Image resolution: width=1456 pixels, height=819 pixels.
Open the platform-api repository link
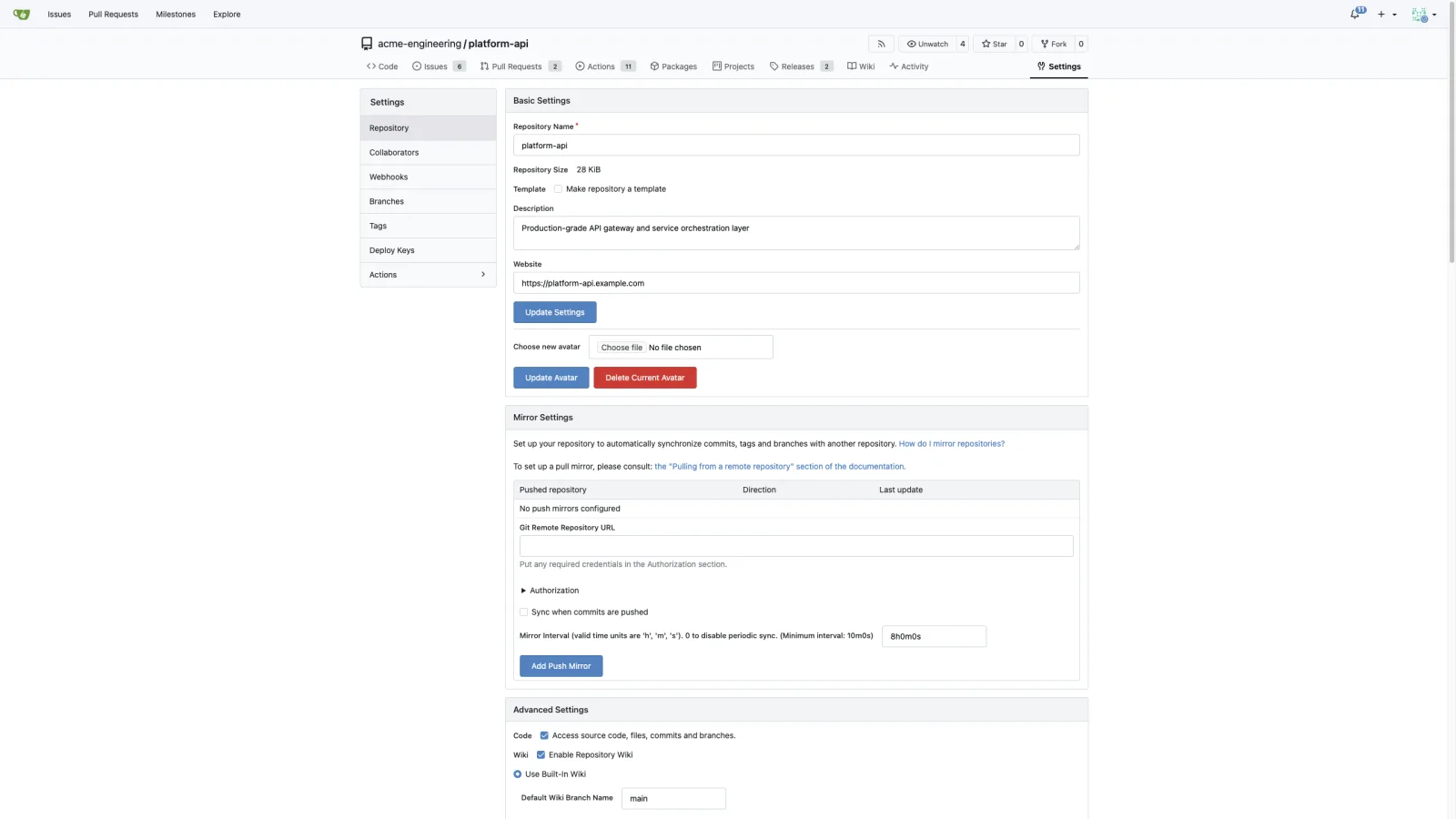point(498,44)
